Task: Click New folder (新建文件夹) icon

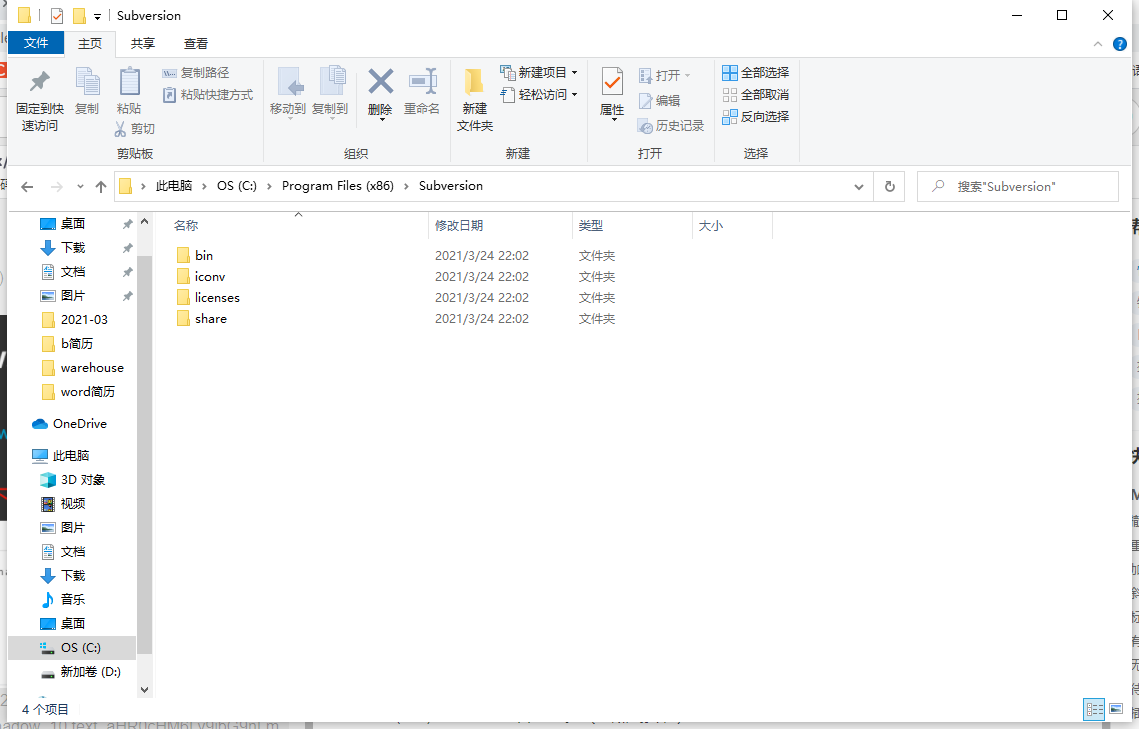Action: [474, 82]
